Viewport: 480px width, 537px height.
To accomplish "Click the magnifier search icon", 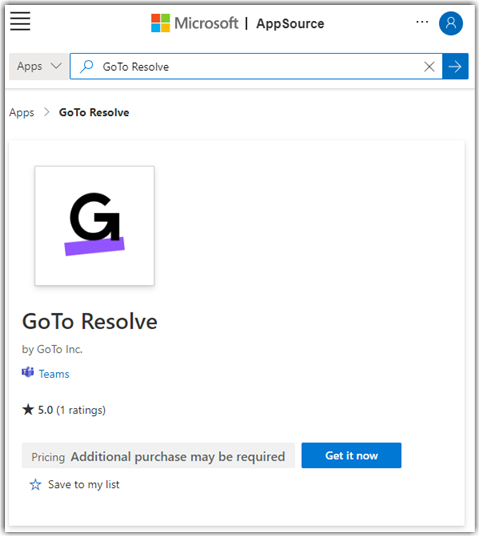I will tap(87, 66).
